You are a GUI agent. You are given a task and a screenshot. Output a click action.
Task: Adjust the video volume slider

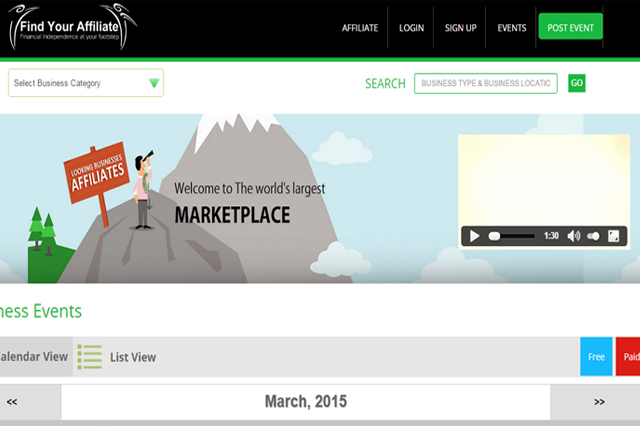(x=593, y=236)
